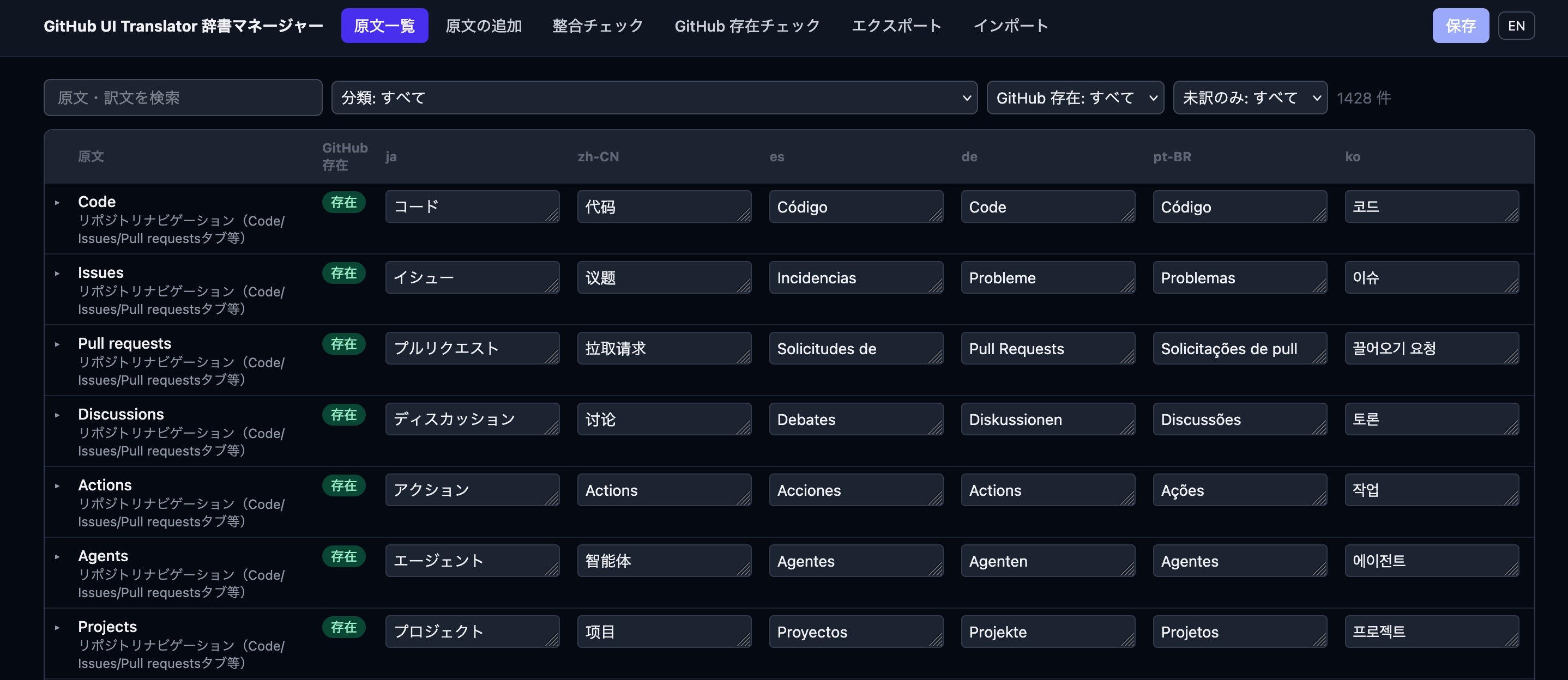Open the 未訳のみ filter dropdown
This screenshot has height=680, width=1568.
1250,98
